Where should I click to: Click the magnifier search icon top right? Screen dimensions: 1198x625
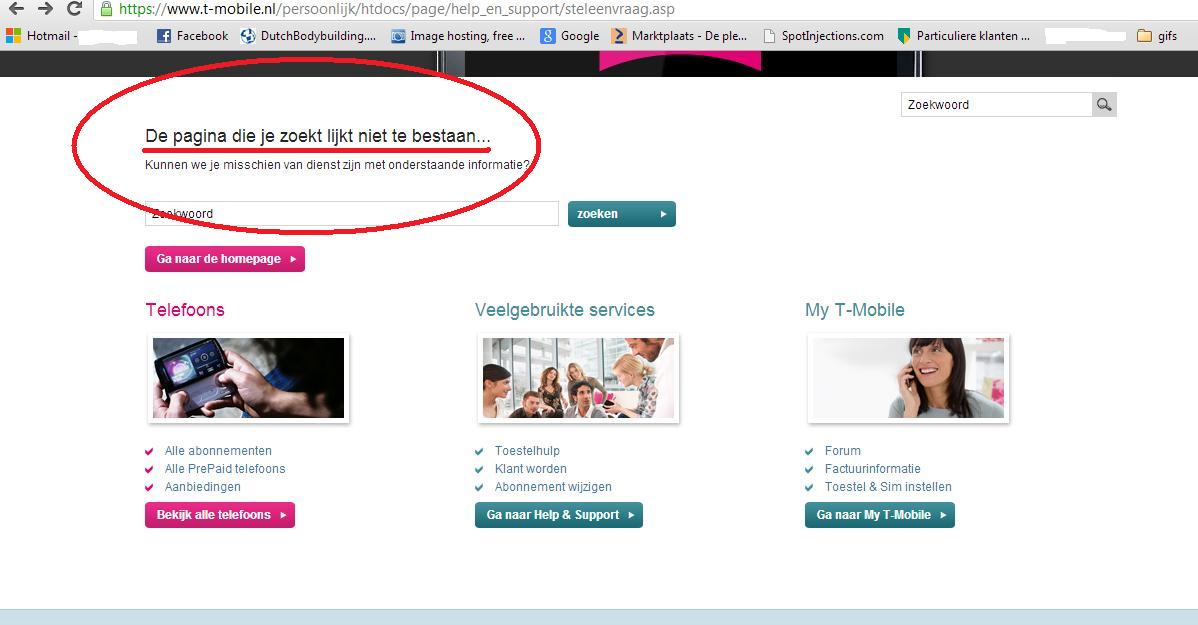[1104, 105]
